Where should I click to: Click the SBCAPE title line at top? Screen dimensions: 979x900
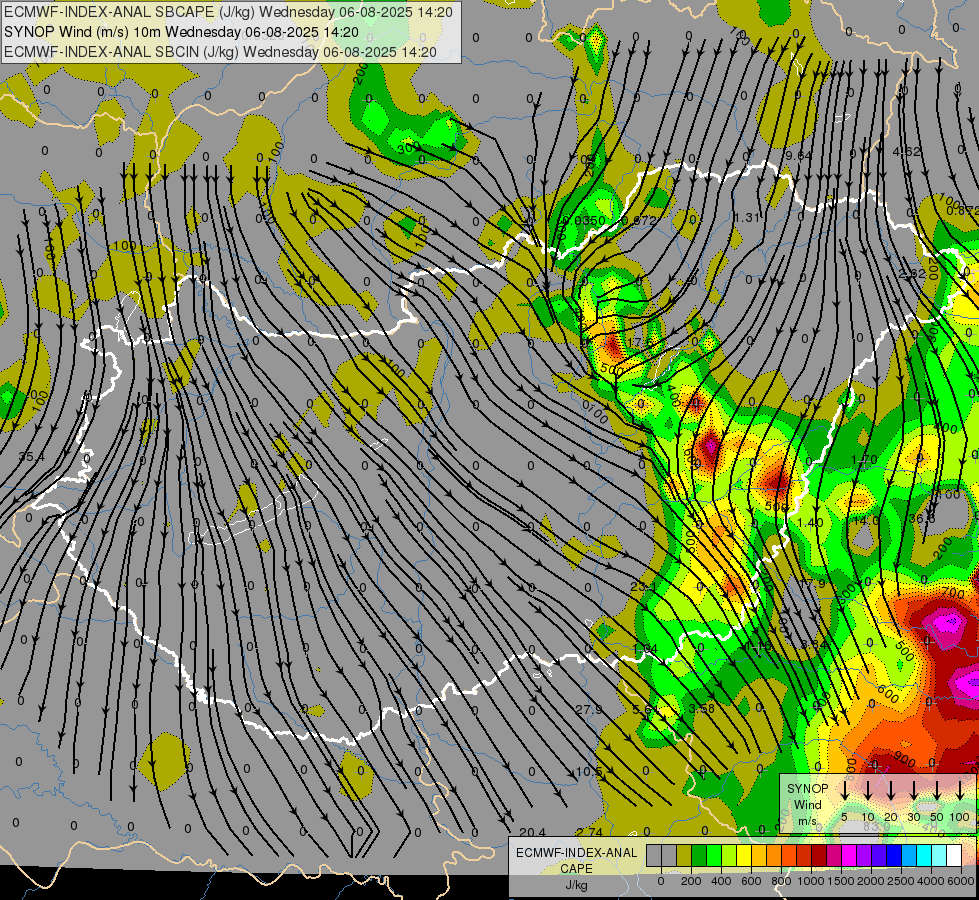[x=229, y=12]
